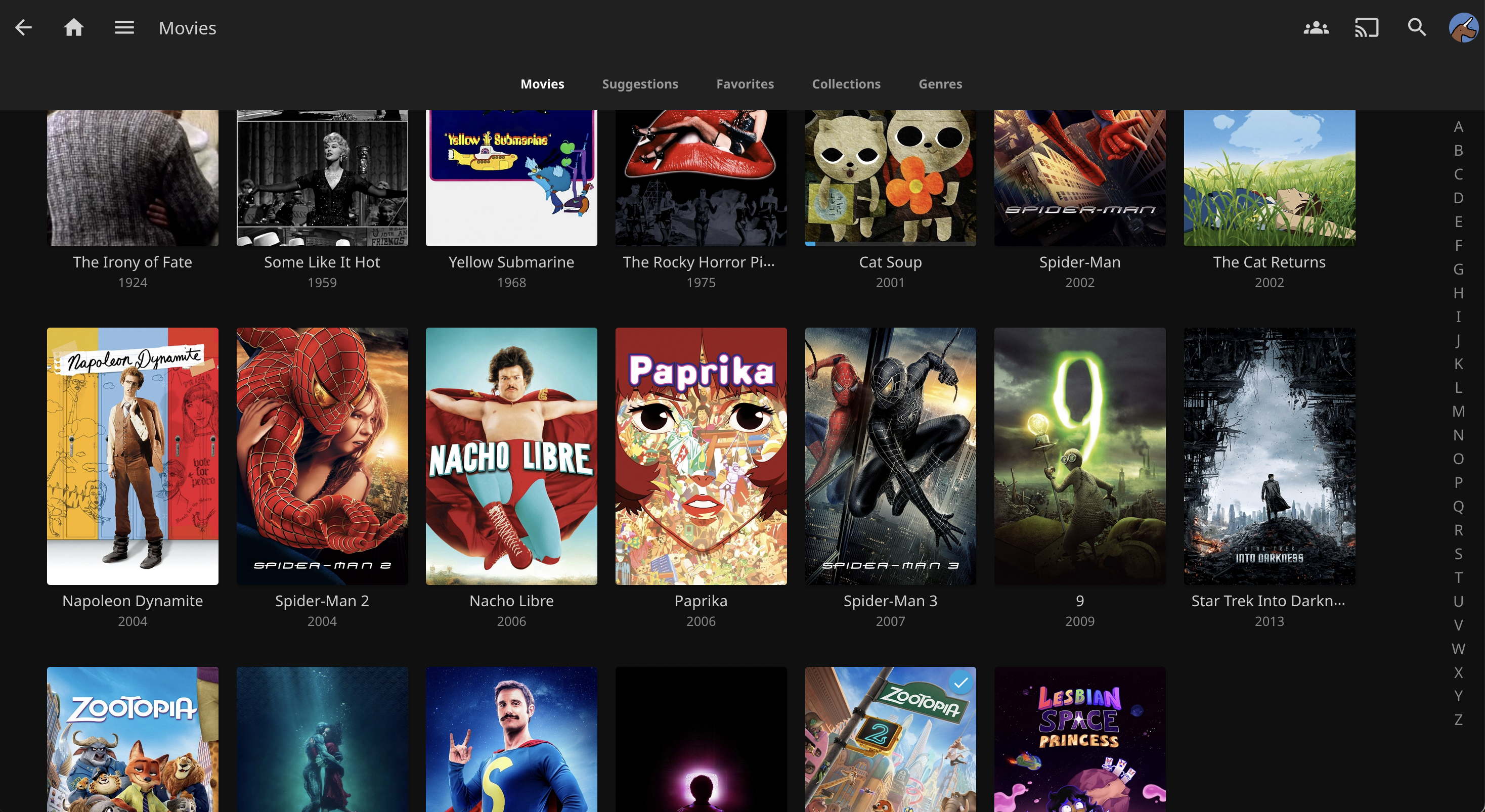
Task: Click the back arrow
Action: [23, 27]
